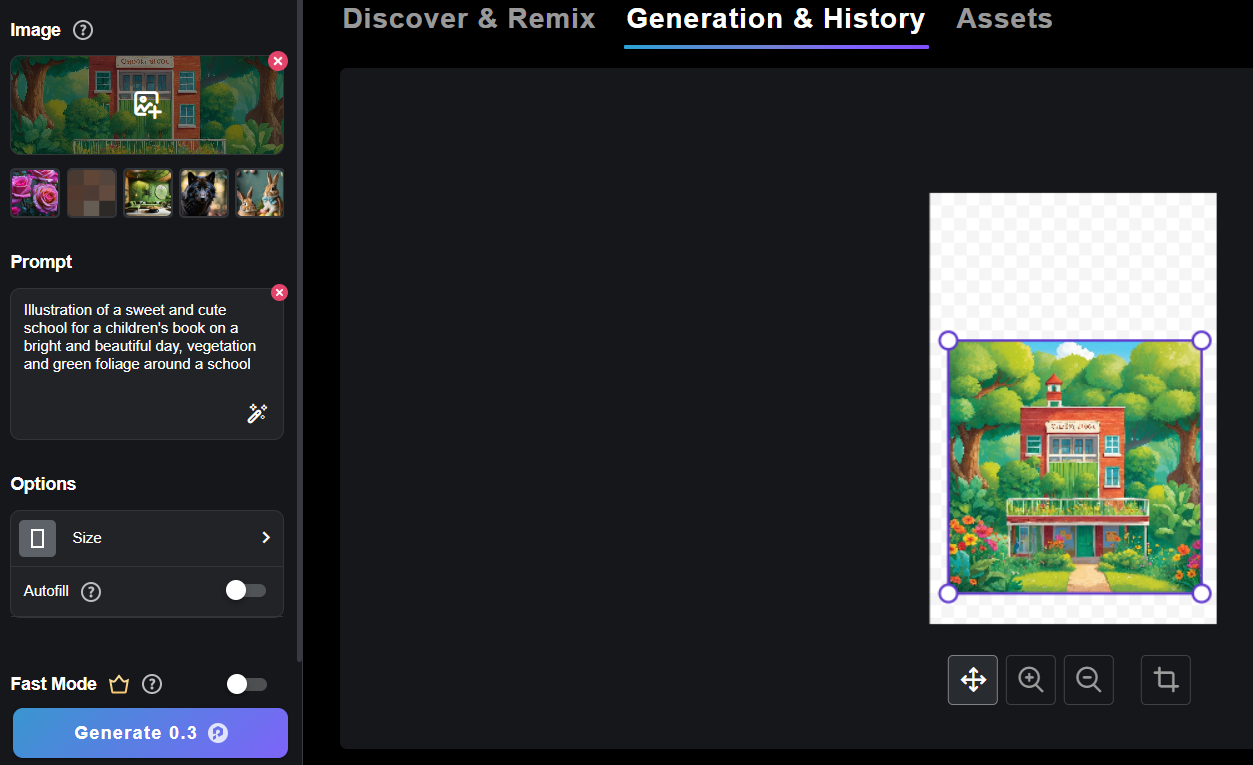Select the pink roses thumbnail
Image resolution: width=1253 pixels, height=765 pixels.
[35, 193]
